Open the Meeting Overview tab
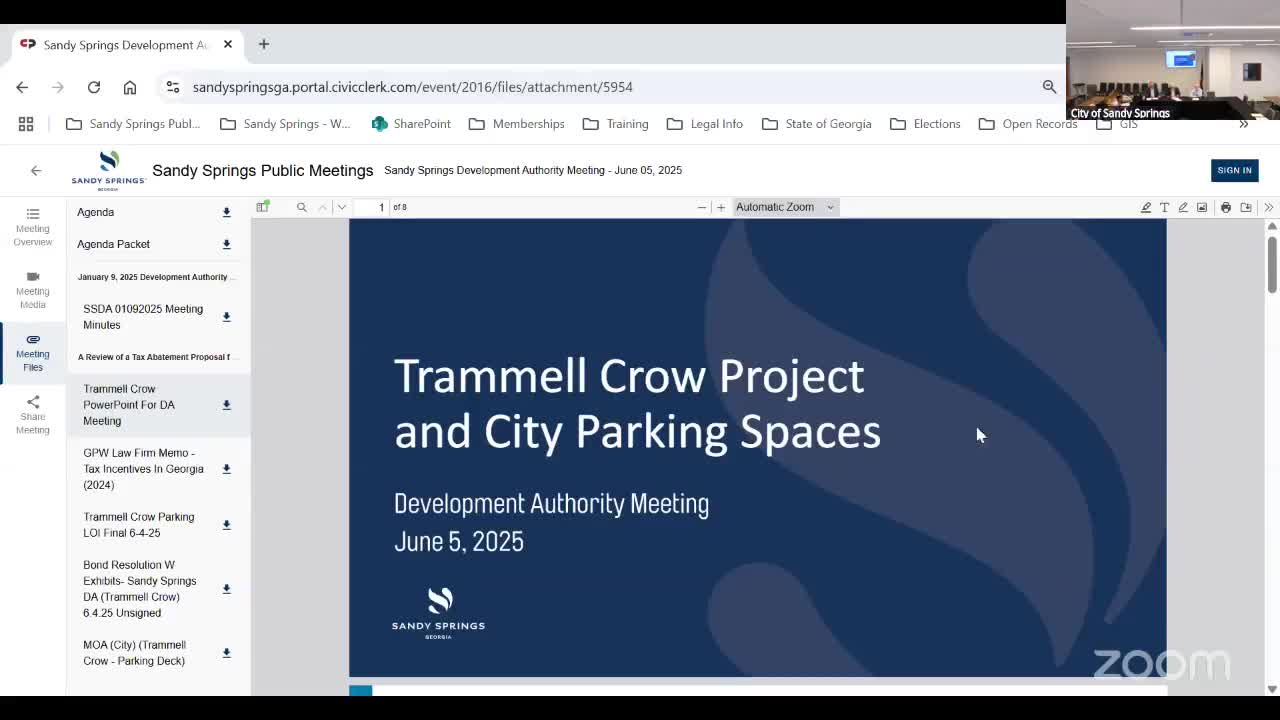 point(33,226)
